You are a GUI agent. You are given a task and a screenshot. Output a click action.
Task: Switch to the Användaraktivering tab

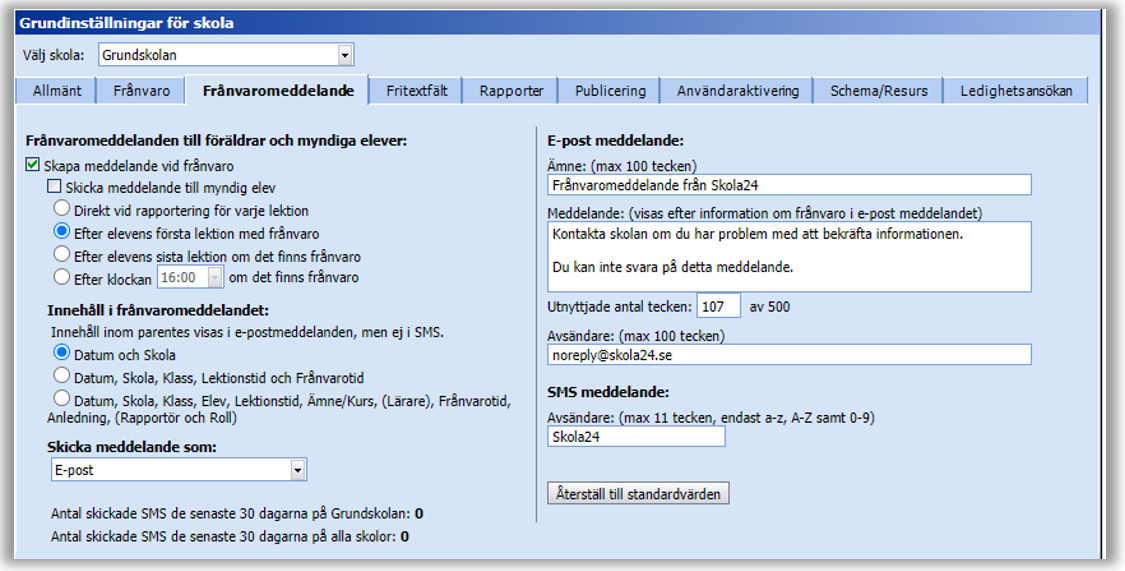pyautogui.click(x=737, y=91)
